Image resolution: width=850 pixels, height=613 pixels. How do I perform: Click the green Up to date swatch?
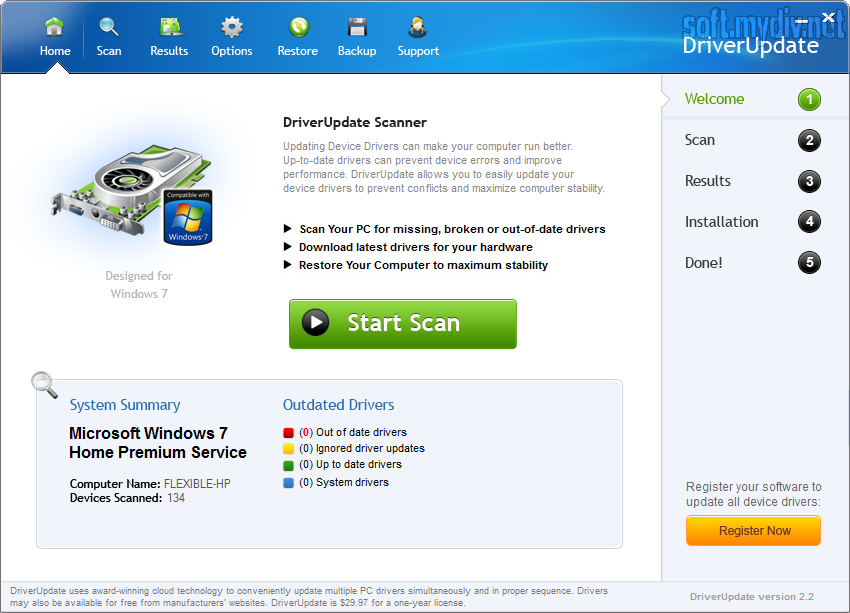[x=288, y=465]
